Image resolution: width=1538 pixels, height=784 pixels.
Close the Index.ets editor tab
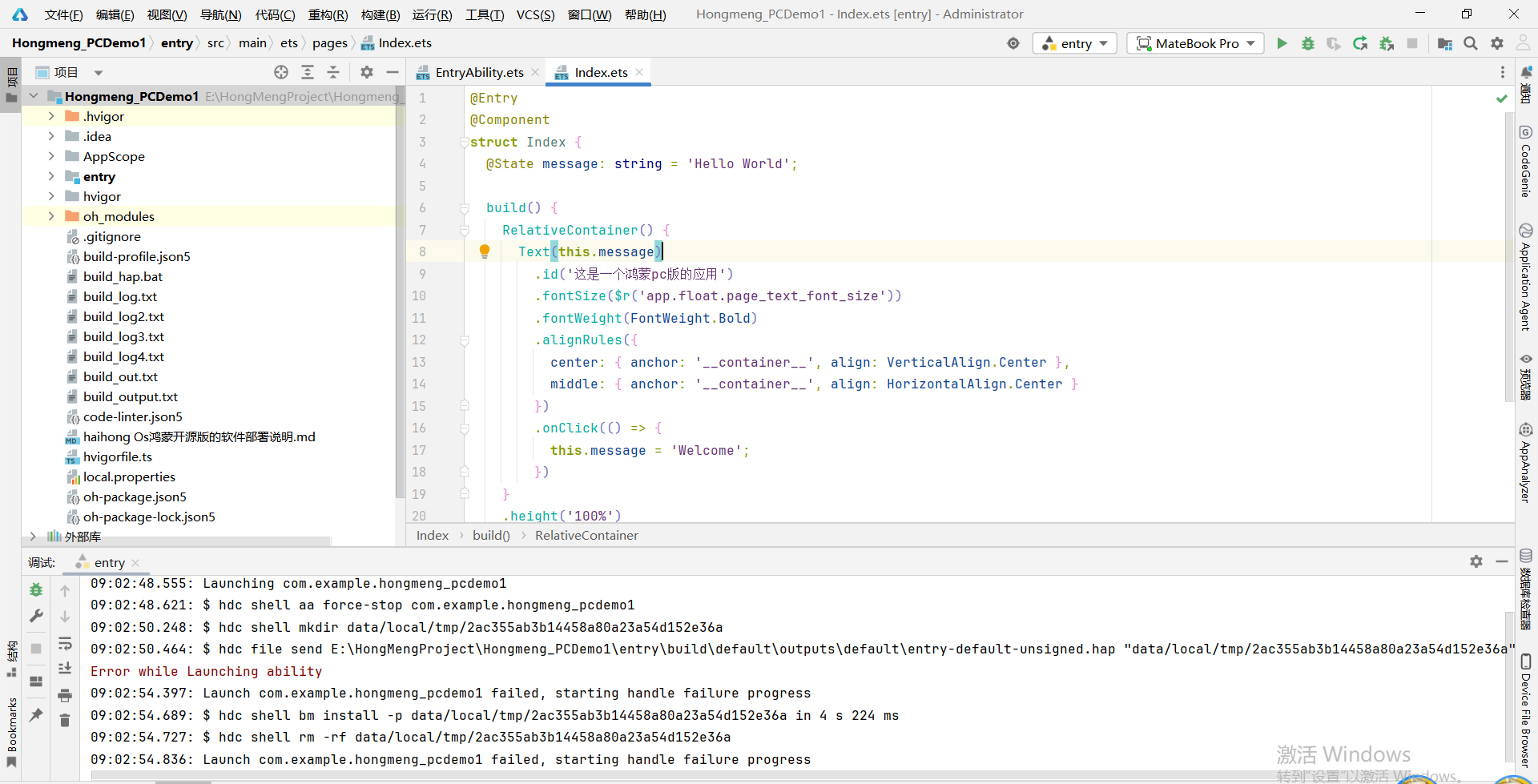[639, 72]
